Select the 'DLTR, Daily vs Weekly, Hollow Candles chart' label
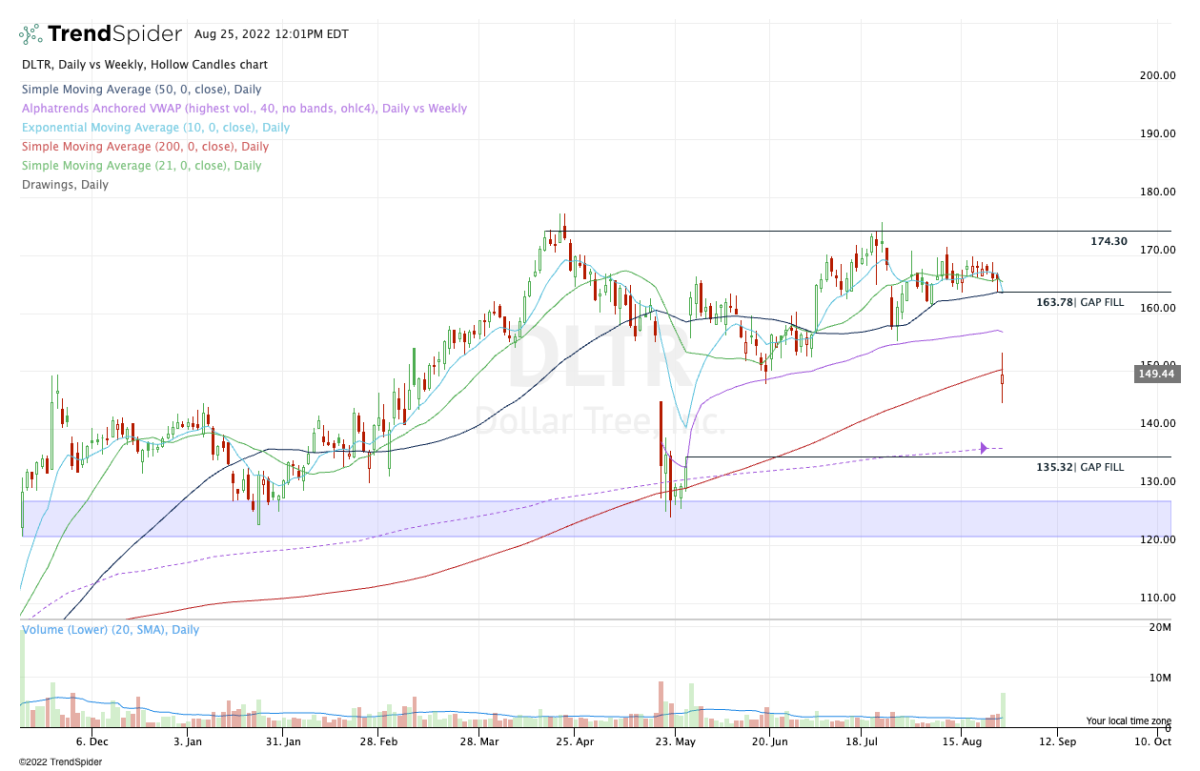Screen dimensions: 1200x771 [144, 65]
